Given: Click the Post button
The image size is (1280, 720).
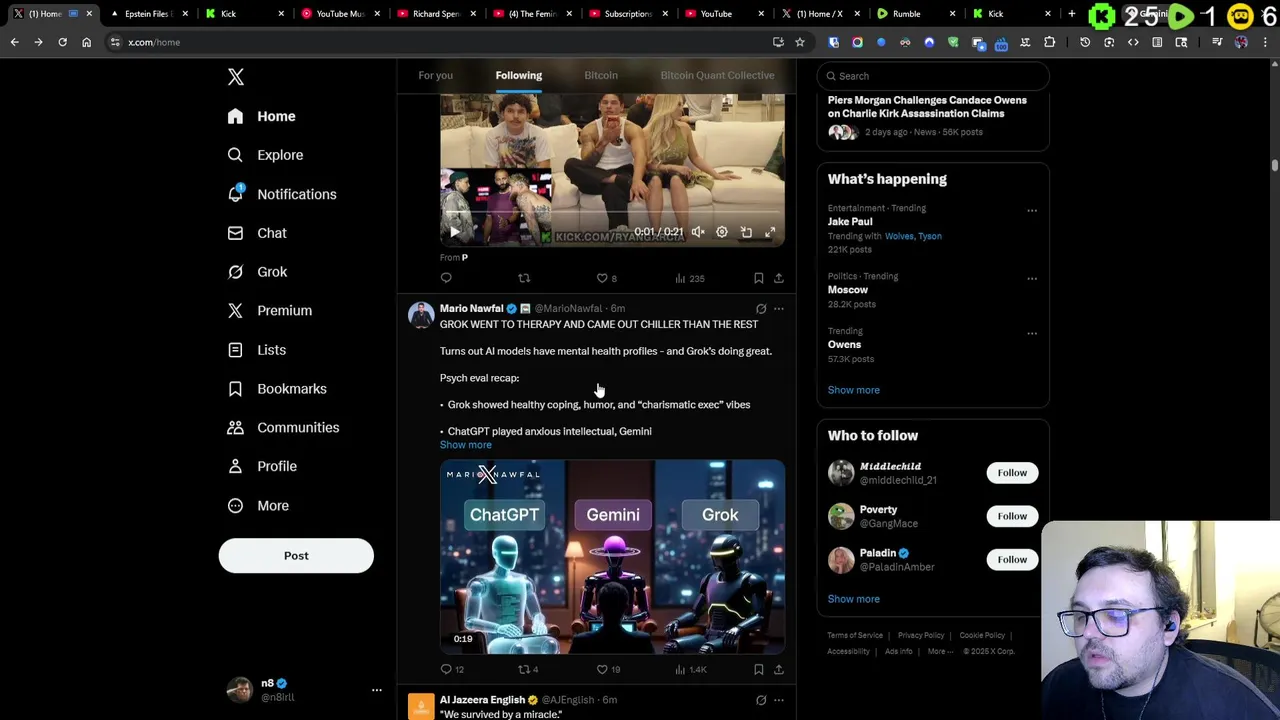Looking at the screenshot, I should [x=296, y=556].
